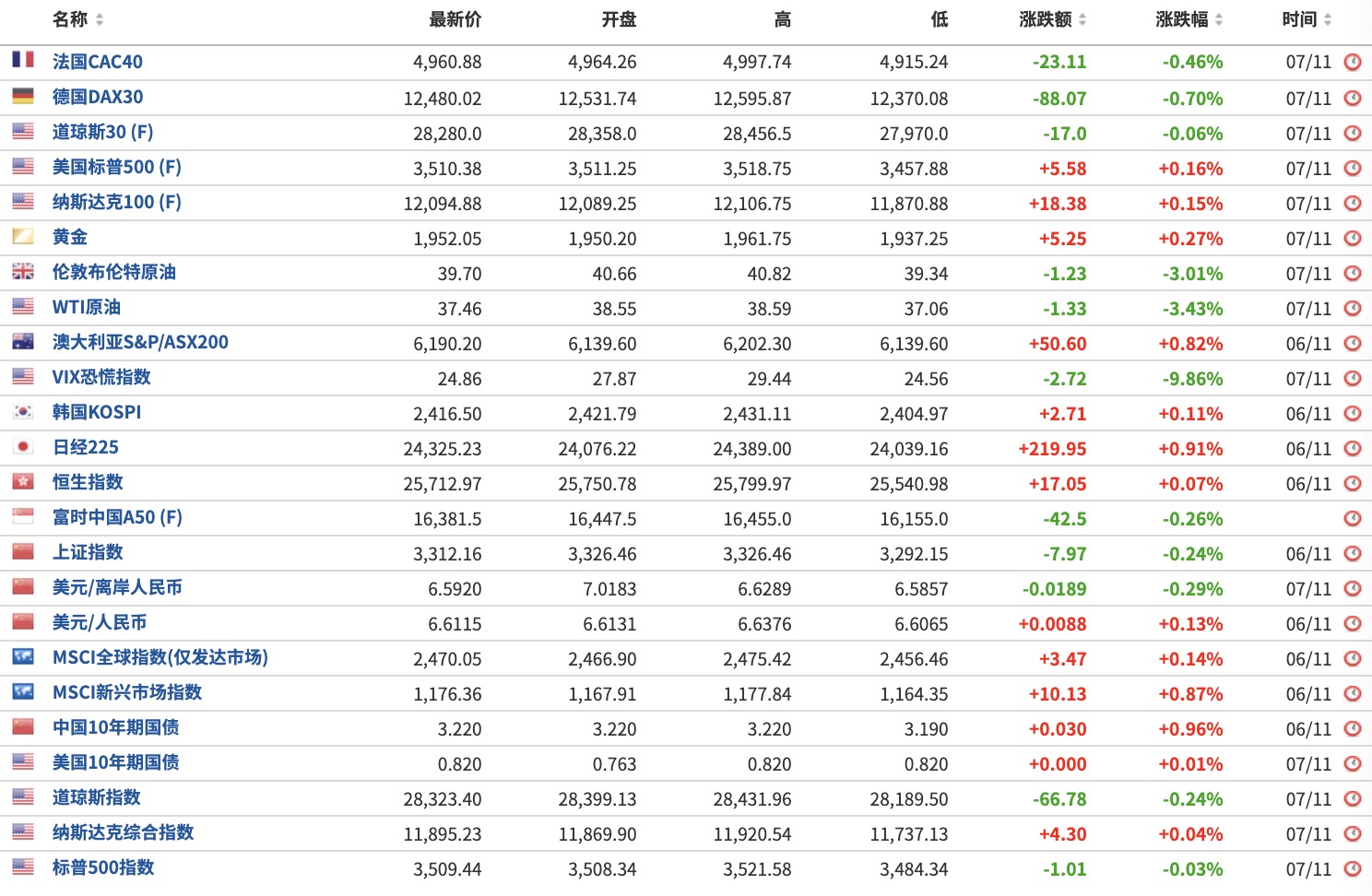1372x896 pixels.
Task: Open the 韩国KOSPI link
Action: [x=97, y=412]
